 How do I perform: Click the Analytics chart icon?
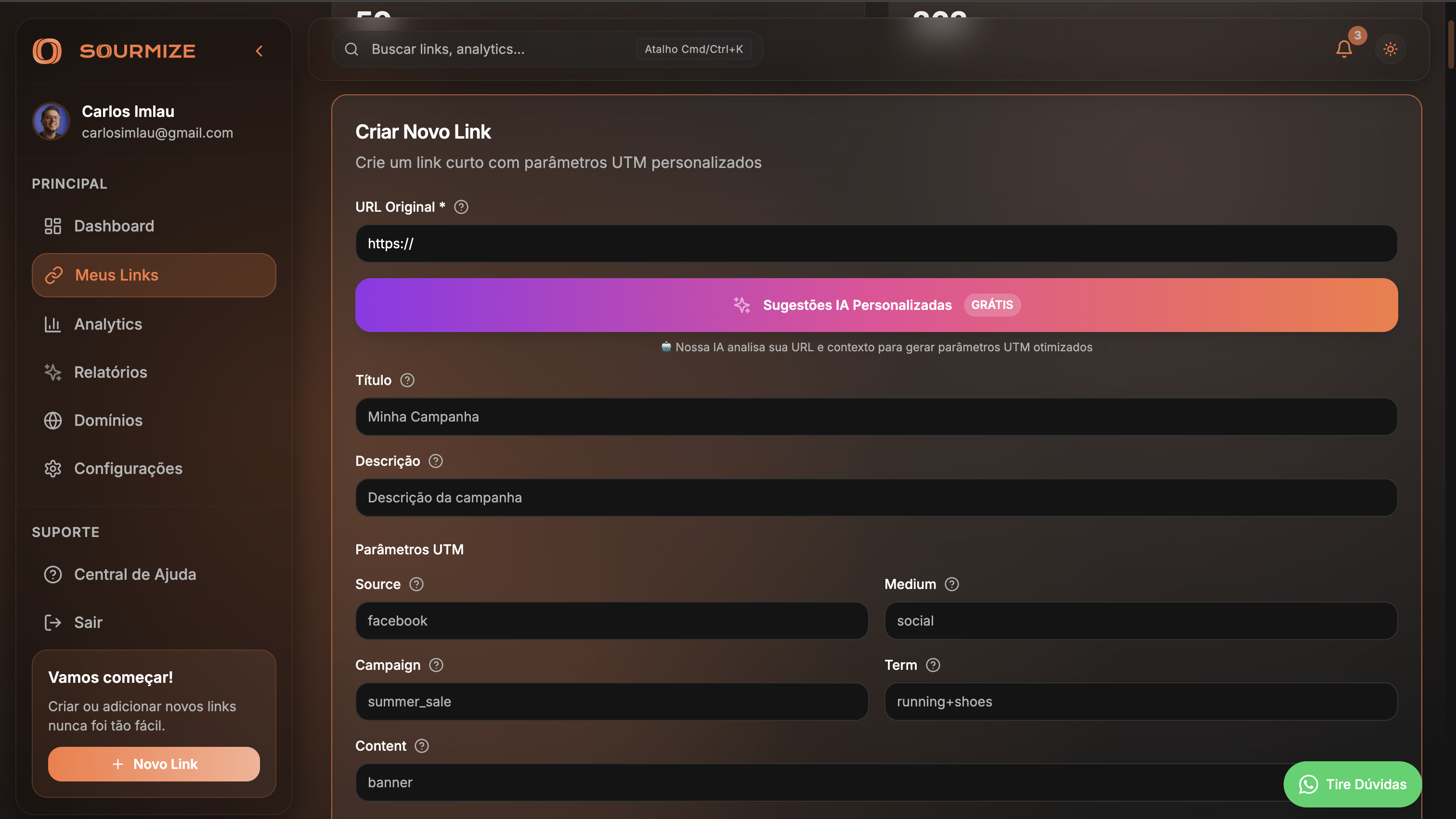53,324
